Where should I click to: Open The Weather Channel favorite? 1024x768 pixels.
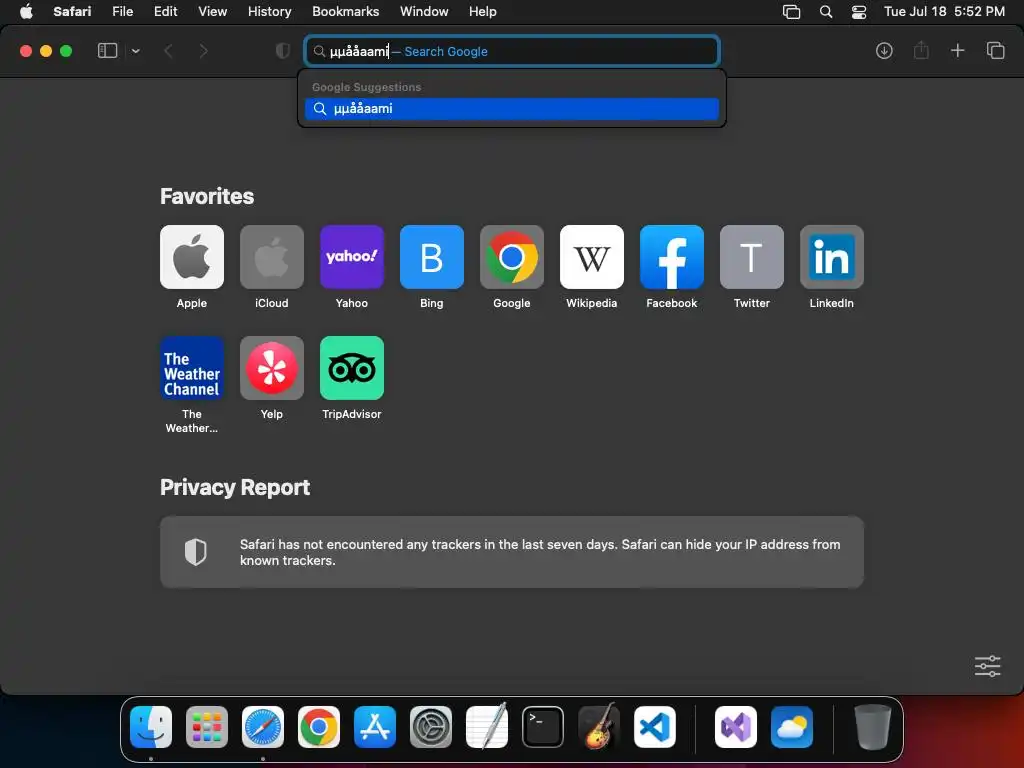tap(192, 368)
